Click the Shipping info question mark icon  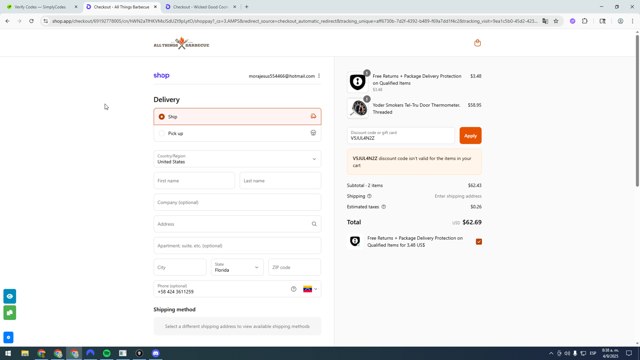369,196
